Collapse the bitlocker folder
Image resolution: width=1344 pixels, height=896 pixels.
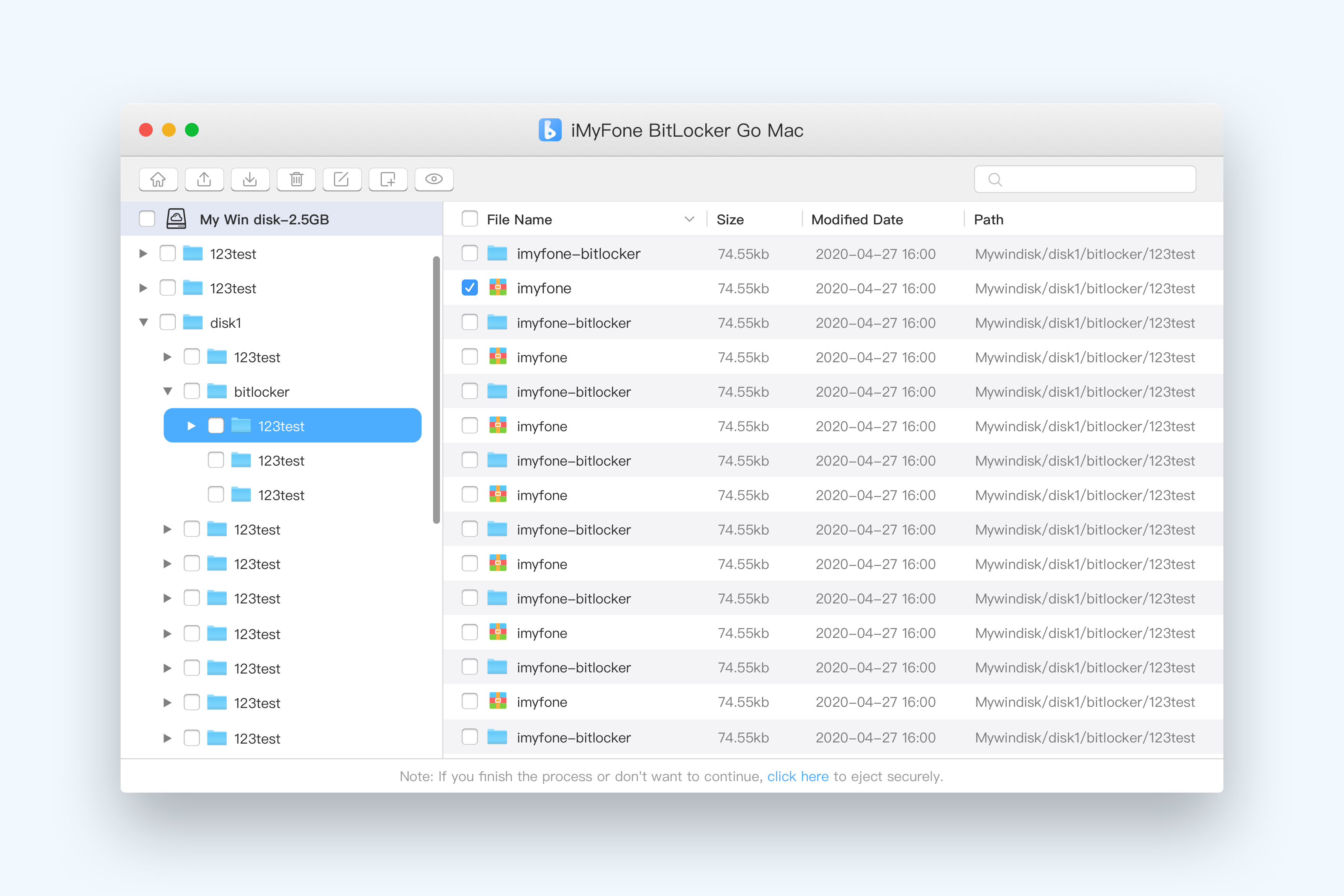(x=167, y=391)
